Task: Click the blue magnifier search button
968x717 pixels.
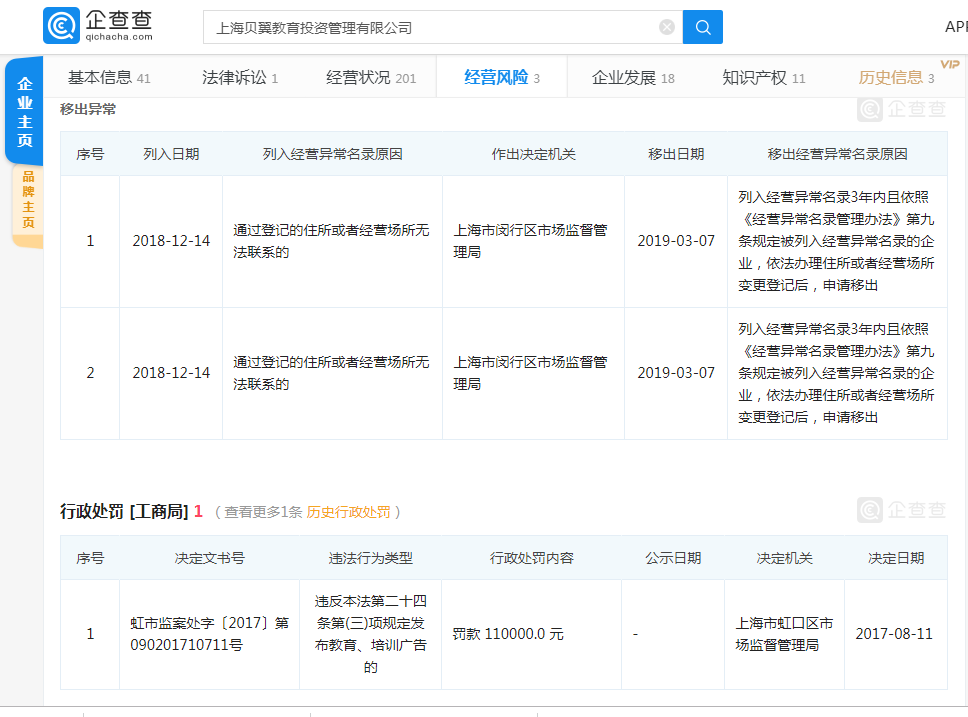Action: click(x=703, y=27)
